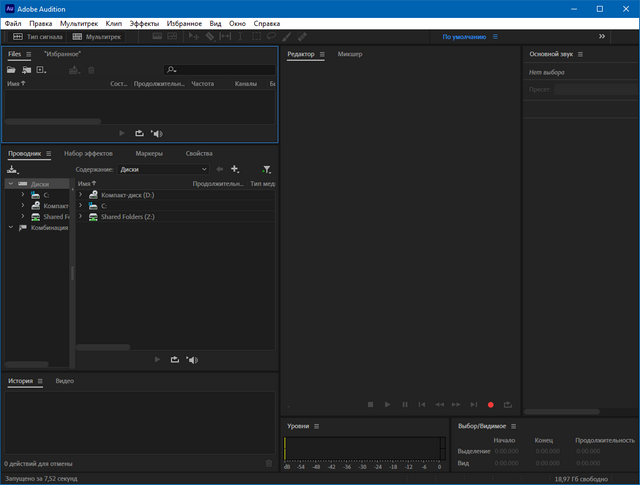640x485 pixels.
Task: Click the levels meter dB scale
Action: coord(363,467)
